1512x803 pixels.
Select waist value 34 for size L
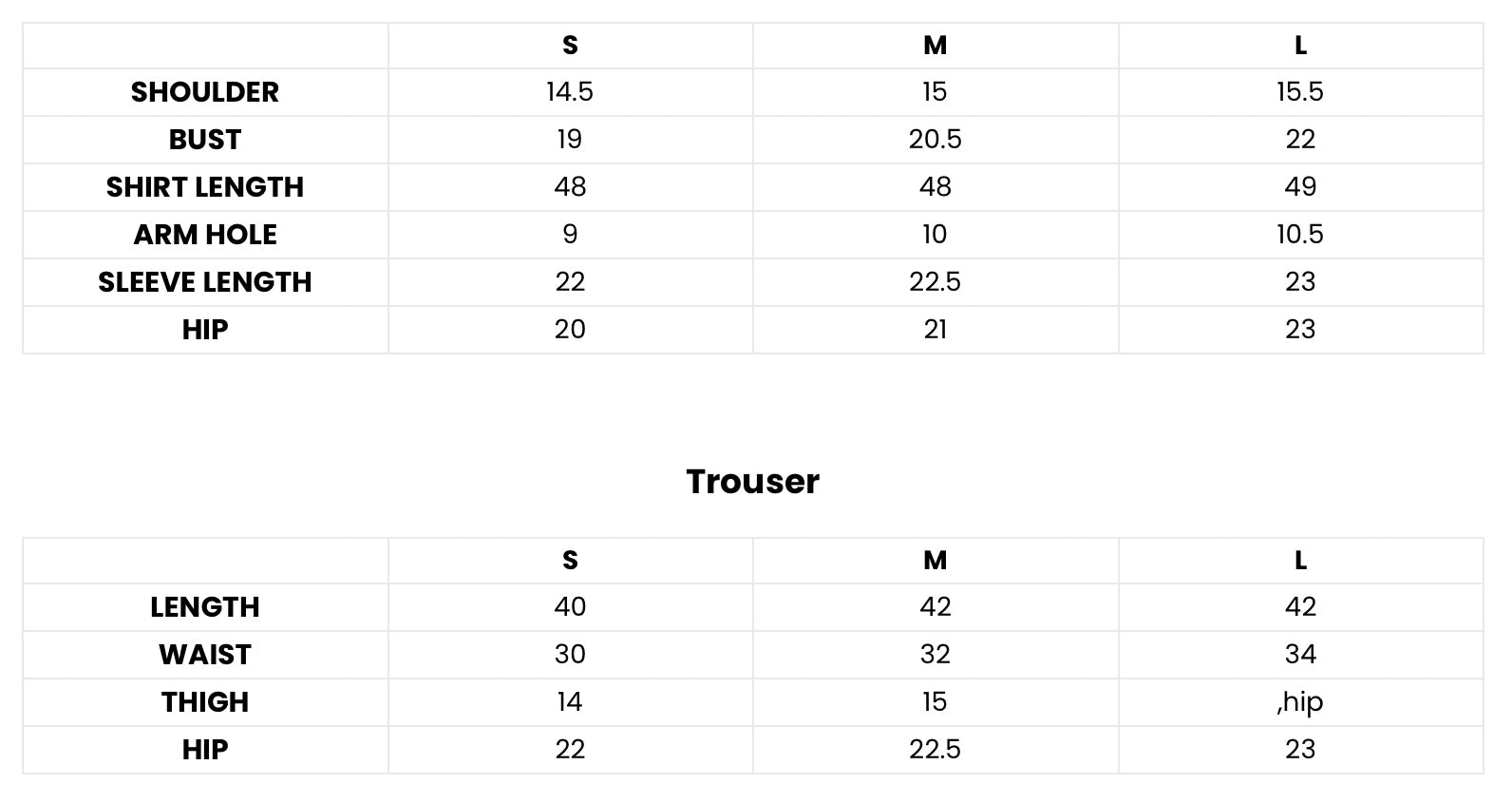[1300, 655]
